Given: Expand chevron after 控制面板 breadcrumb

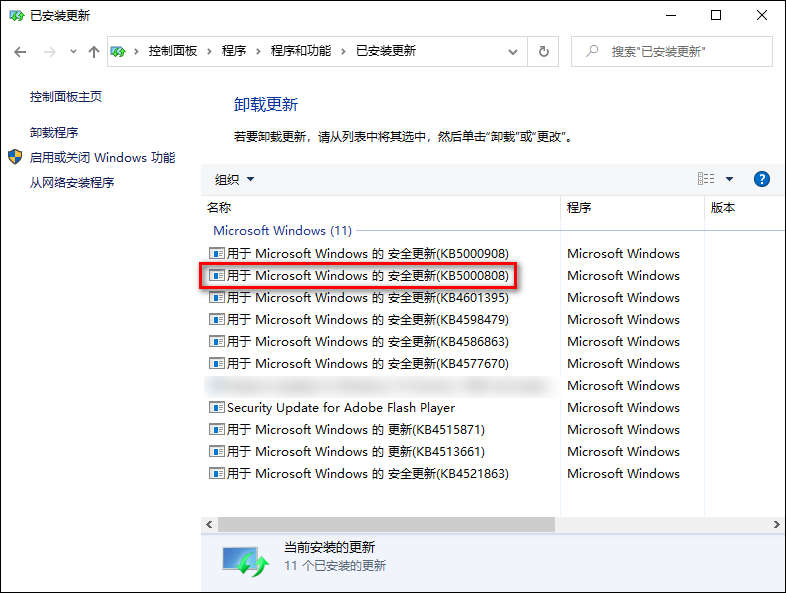Looking at the screenshot, I should [209, 51].
